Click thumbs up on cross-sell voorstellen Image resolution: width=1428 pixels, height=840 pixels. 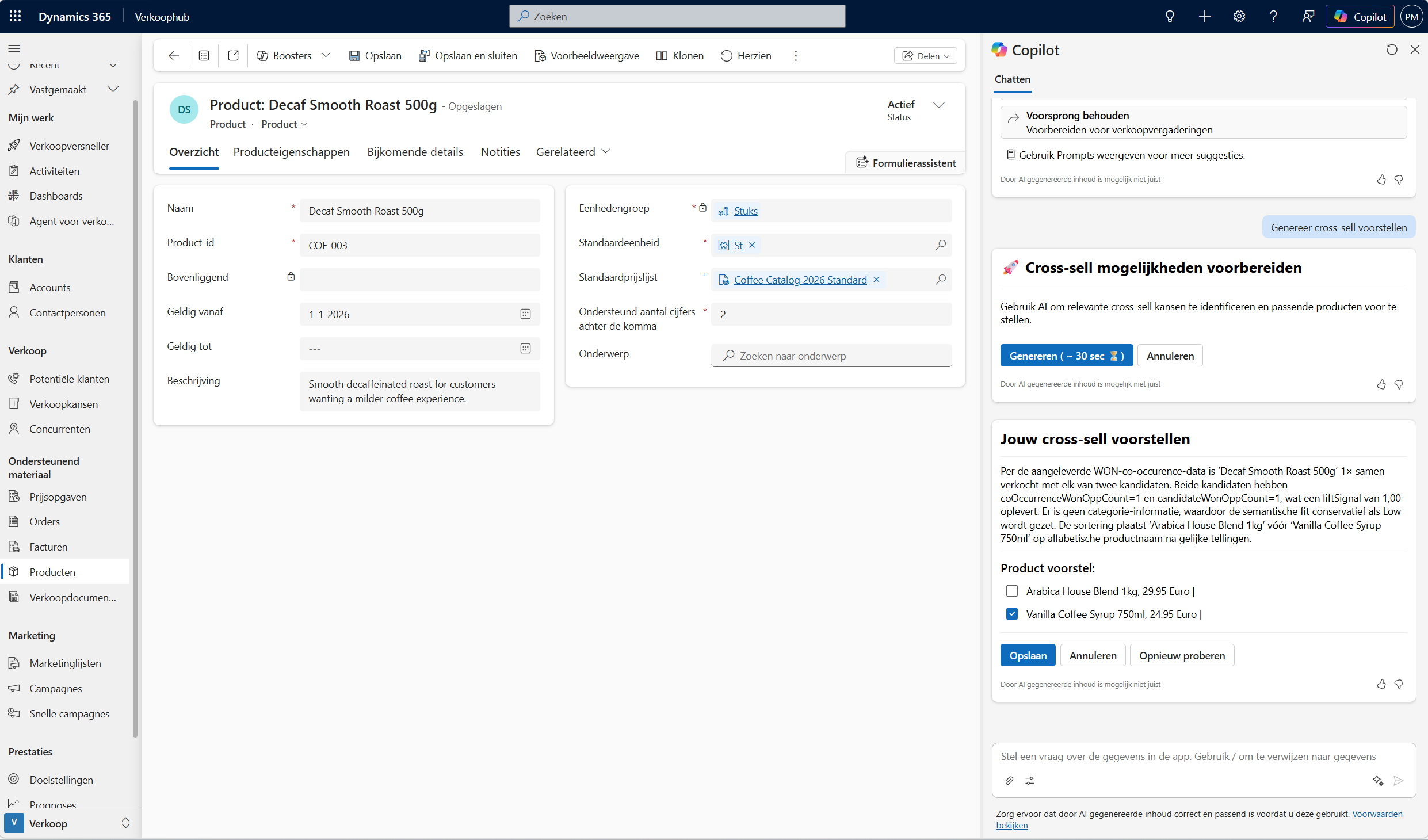[1381, 684]
